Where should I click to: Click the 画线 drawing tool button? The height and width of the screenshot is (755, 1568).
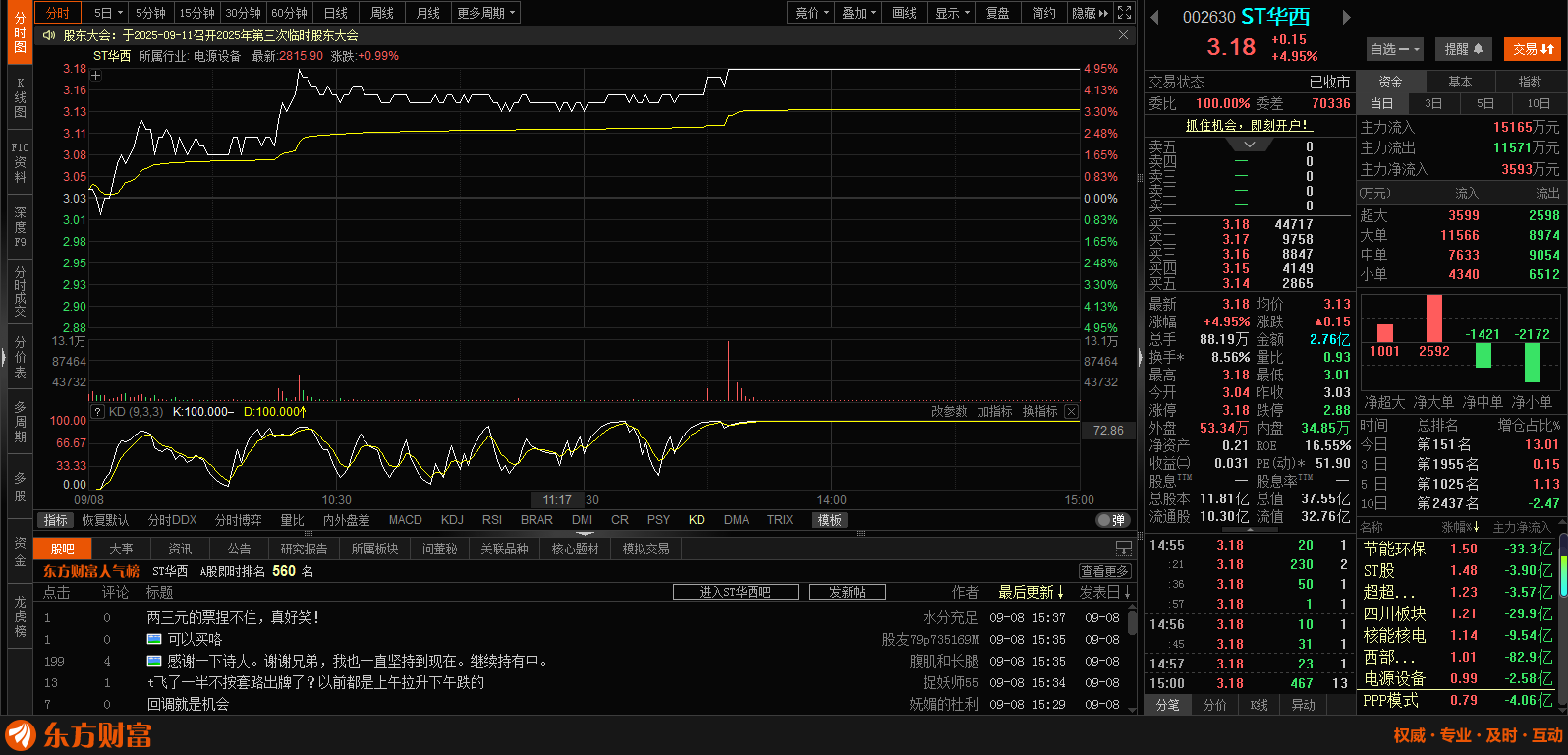coord(904,13)
